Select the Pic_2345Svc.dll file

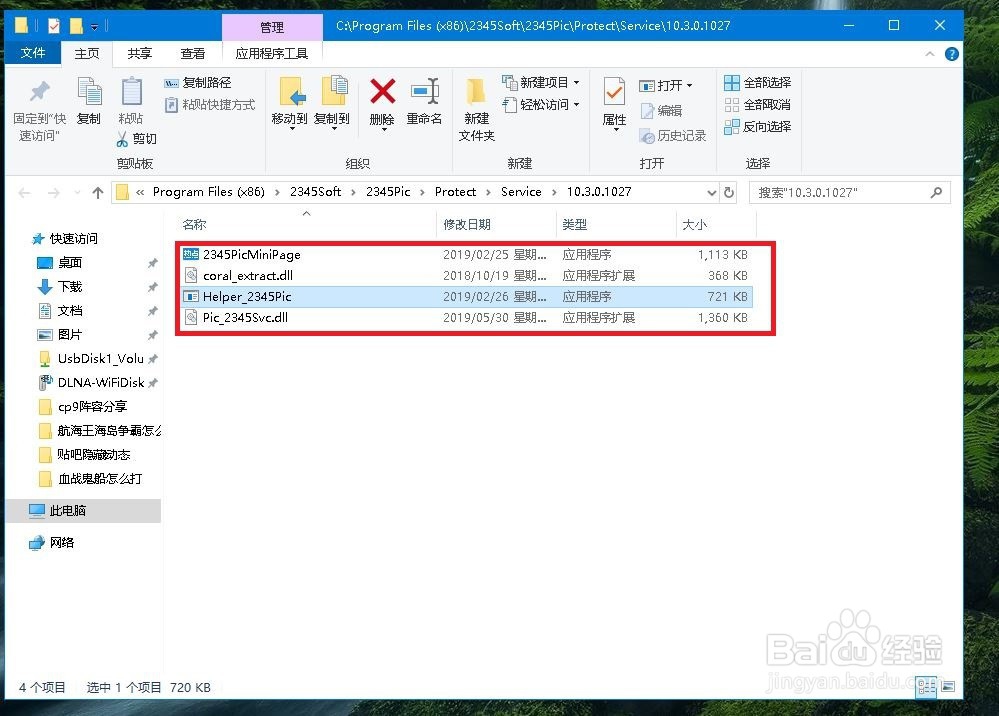coord(465,317)
